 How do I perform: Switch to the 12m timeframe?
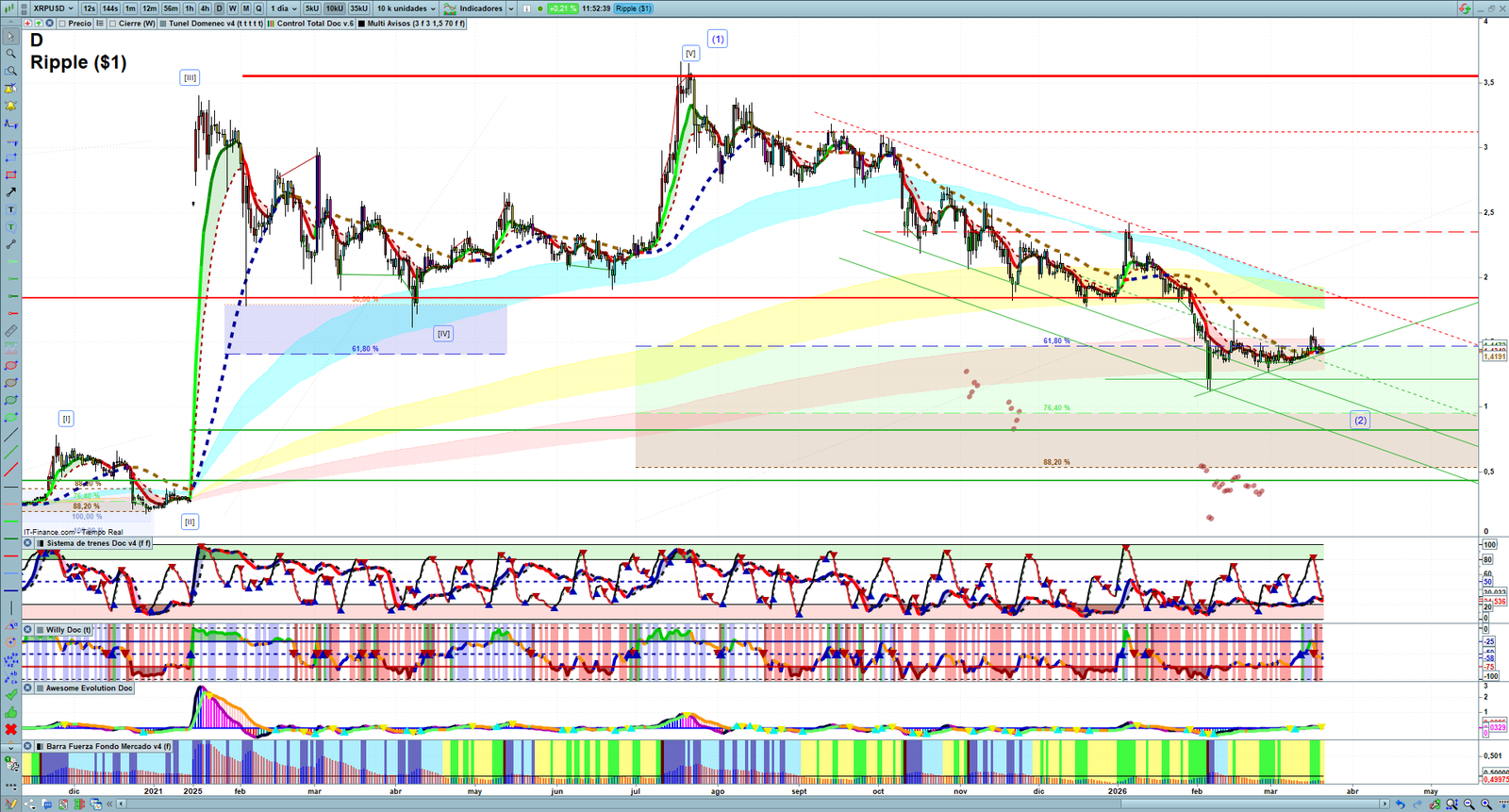[x=149, y=8]
